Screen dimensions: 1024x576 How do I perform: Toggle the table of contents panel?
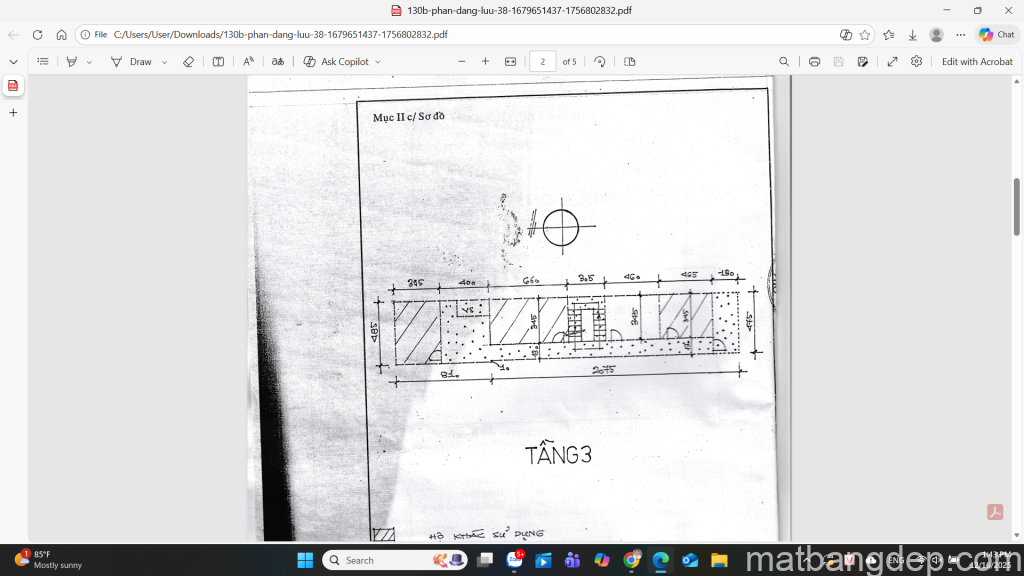pos(43,62)
